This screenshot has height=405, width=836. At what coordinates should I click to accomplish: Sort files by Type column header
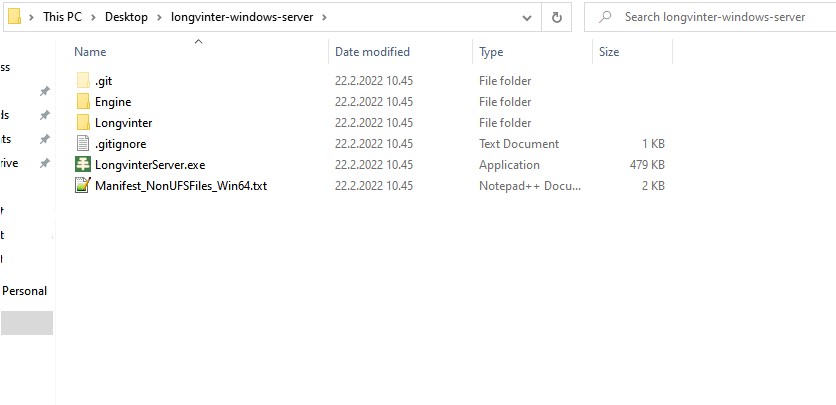491,52
